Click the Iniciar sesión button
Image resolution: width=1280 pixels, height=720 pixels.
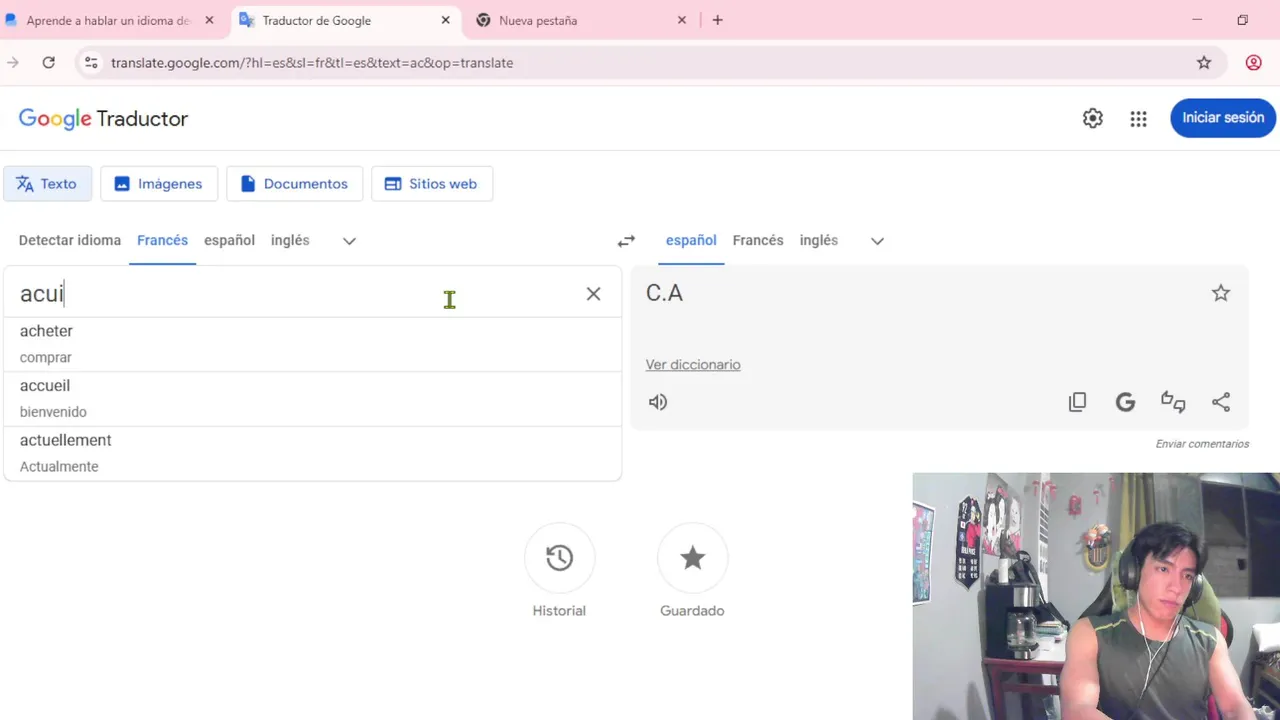(1223, 118)
